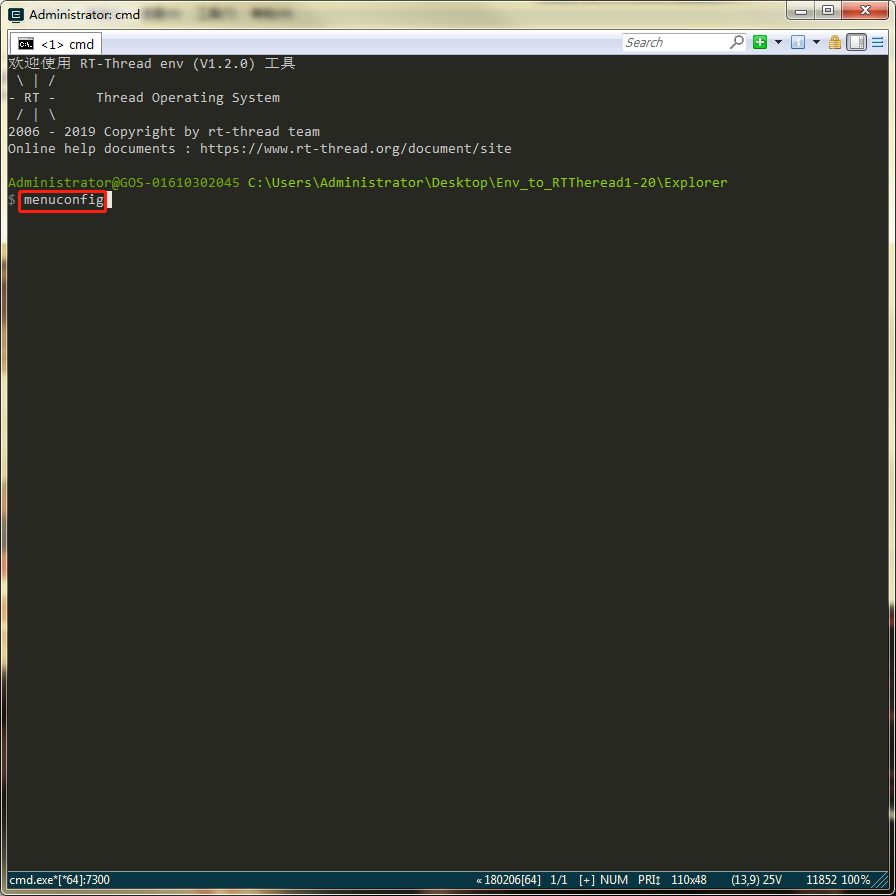
Task: Select the <1> cmd tab
Action: pyautogui.click(x=56, y=44)
